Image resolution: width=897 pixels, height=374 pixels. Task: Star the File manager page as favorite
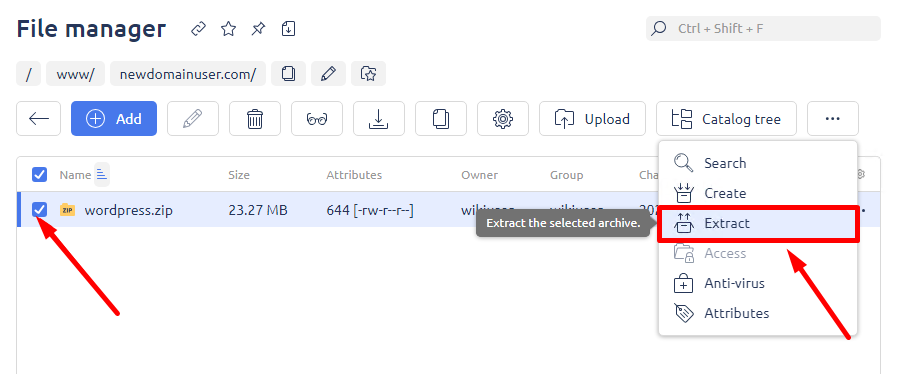[228, 29]
